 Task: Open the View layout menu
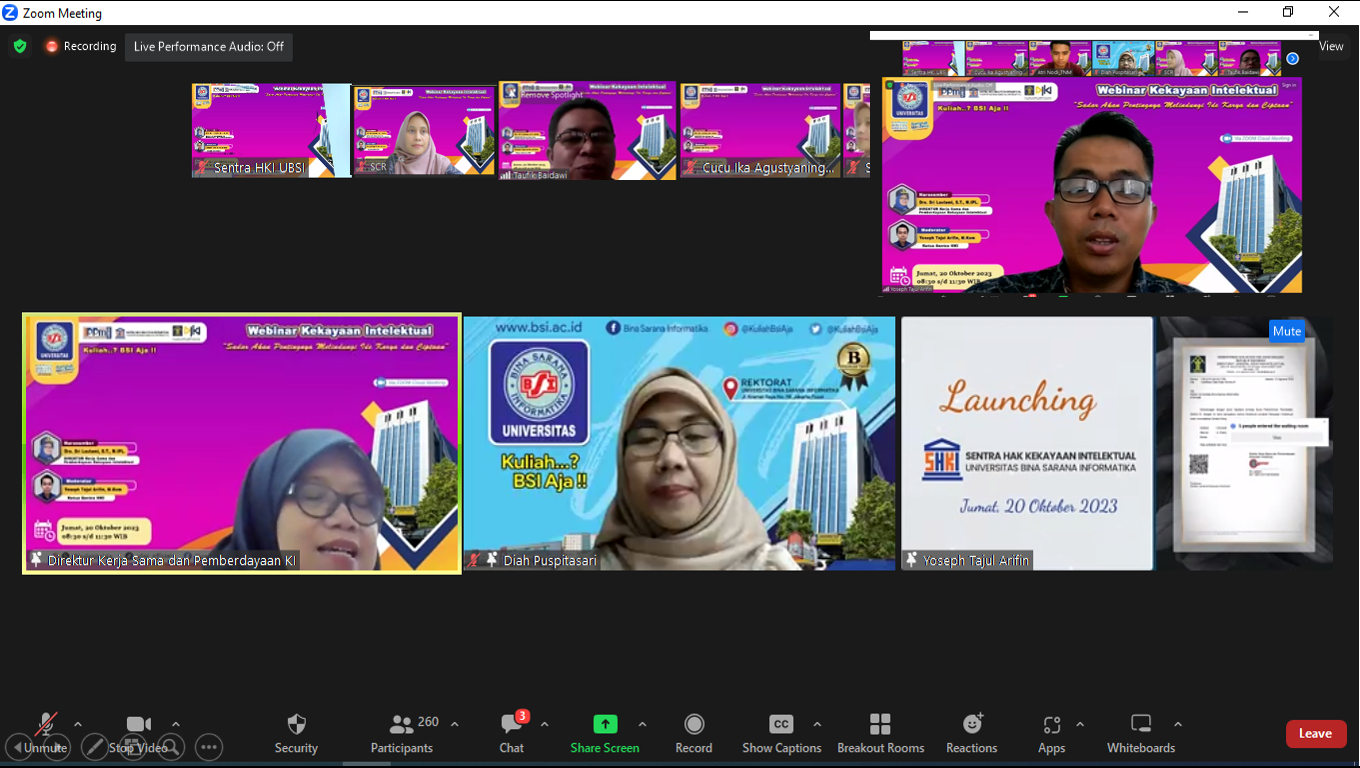pos(1331,46)
